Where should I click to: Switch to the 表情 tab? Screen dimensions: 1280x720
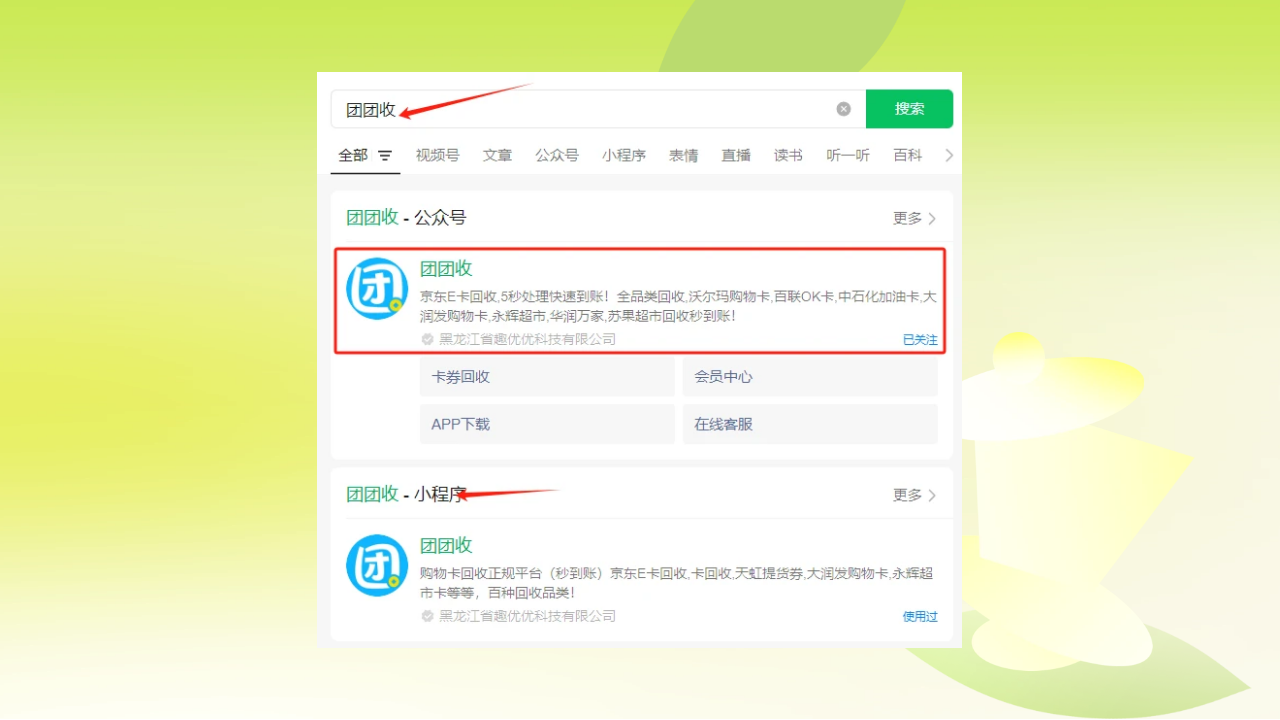(684, 155)
